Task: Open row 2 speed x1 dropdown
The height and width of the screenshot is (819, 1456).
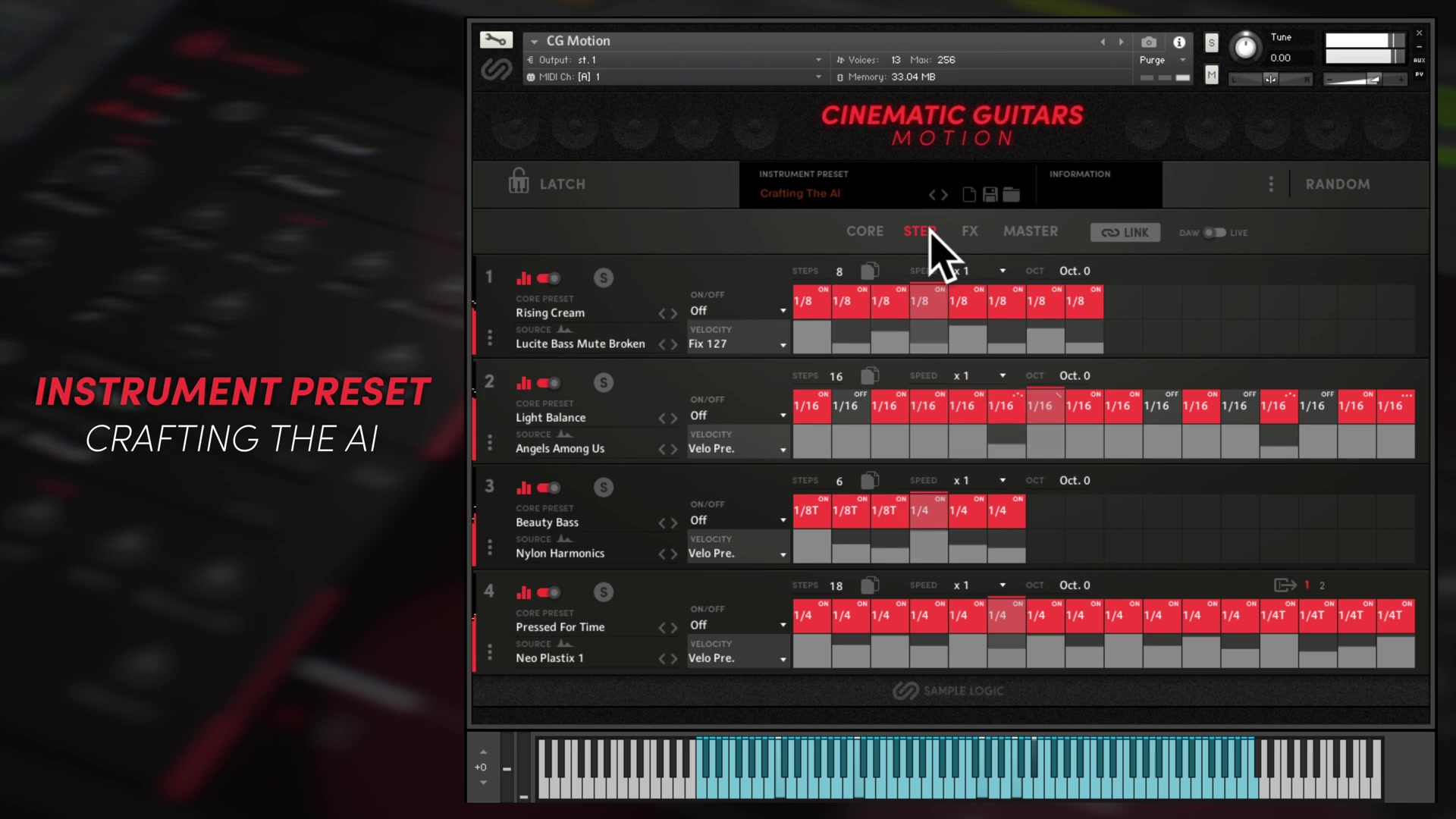Action: [980, 375]
